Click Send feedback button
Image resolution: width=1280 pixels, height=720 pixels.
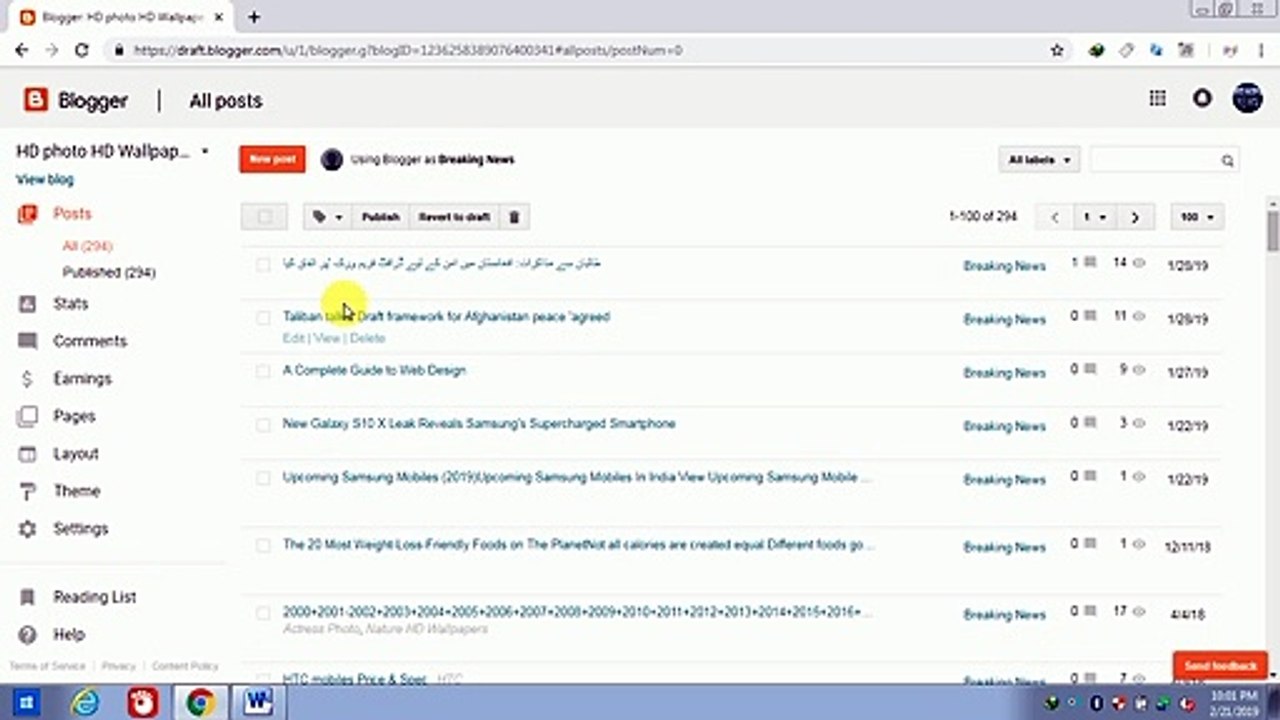coord(1220,666)
